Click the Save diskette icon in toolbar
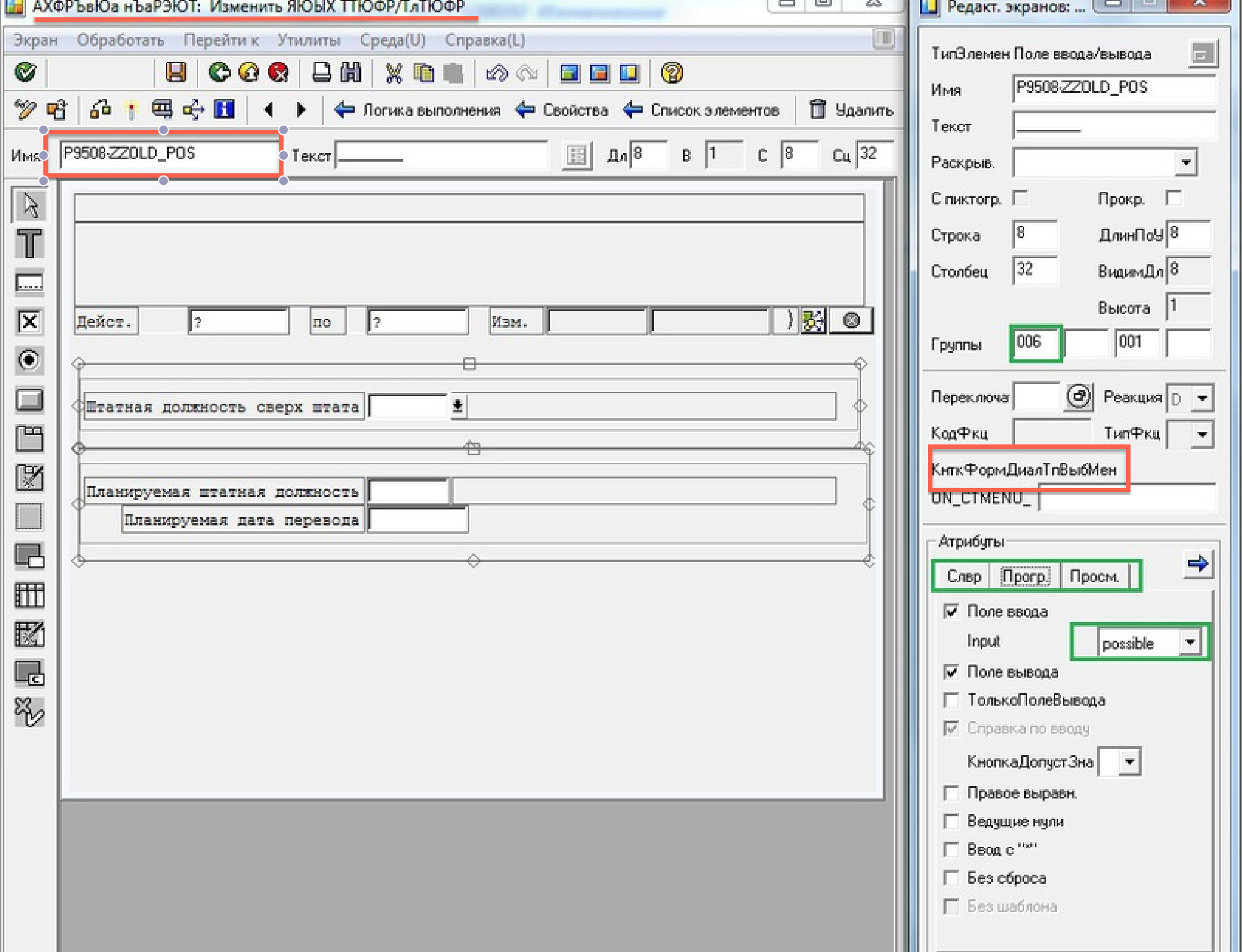This screenshot has height=952, width=1242. click(x=176, y=72)
